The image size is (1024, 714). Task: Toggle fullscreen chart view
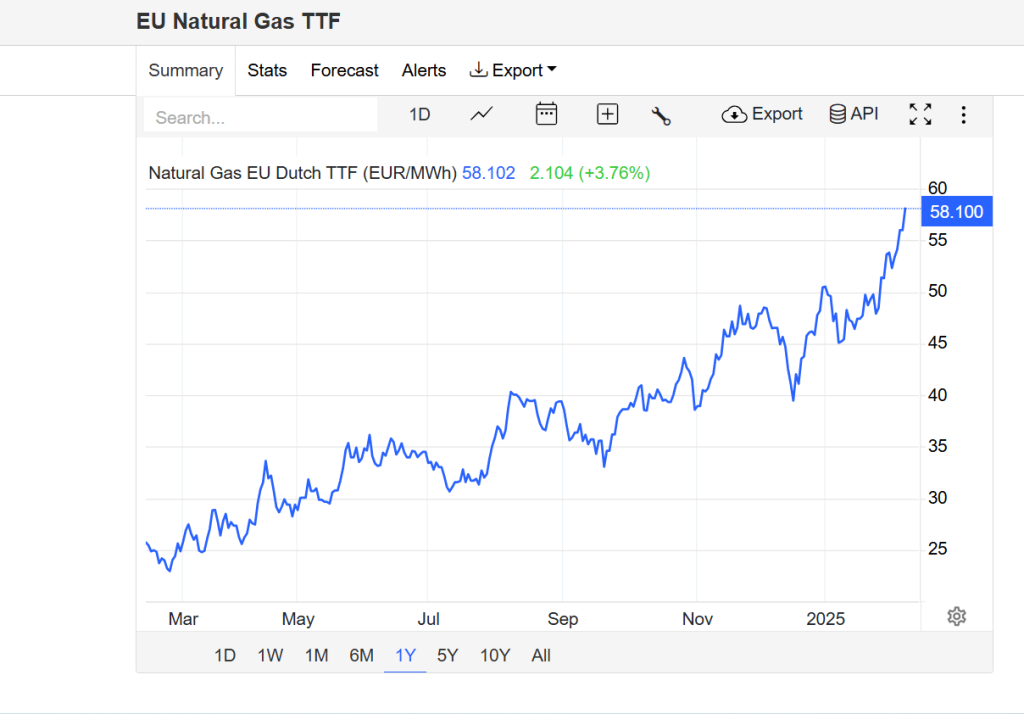click(x=920, y=114)
